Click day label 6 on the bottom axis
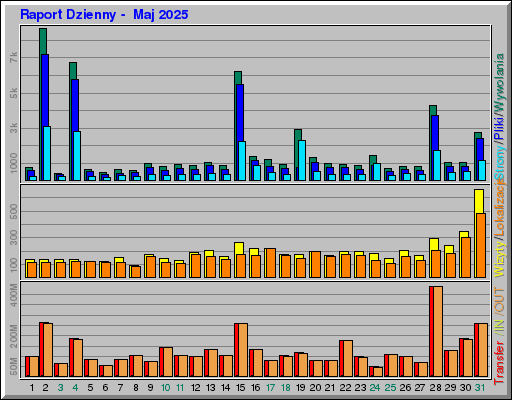The image size is (512, 400). (105, 388)
